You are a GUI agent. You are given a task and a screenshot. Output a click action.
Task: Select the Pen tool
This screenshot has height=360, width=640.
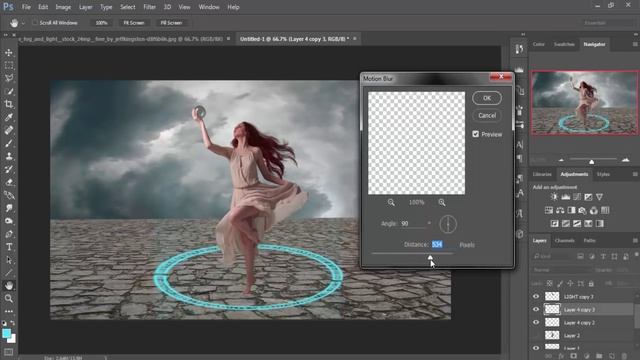pos(9,234)
